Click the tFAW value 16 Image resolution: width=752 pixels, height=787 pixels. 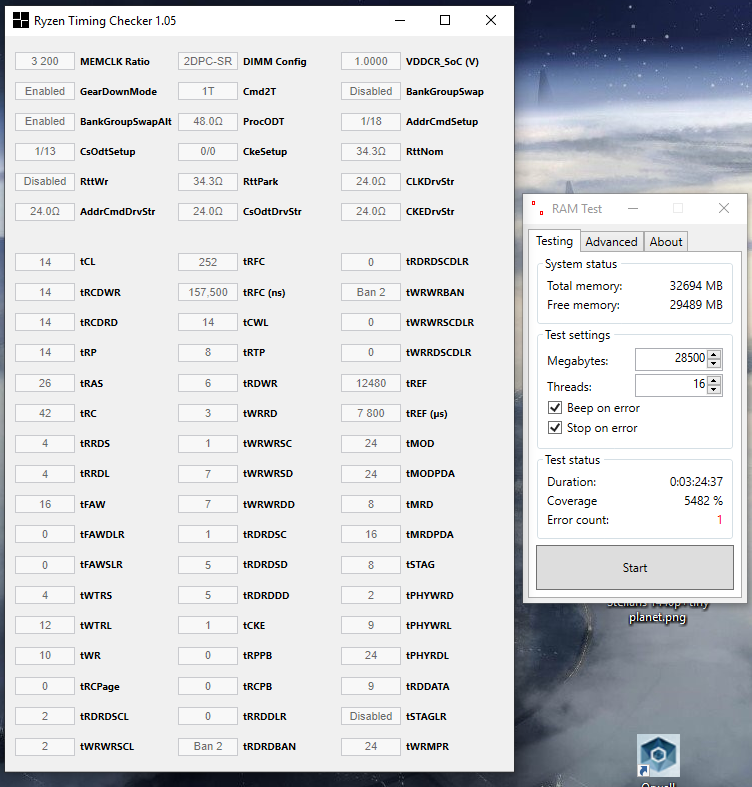[x=45, y=504]
